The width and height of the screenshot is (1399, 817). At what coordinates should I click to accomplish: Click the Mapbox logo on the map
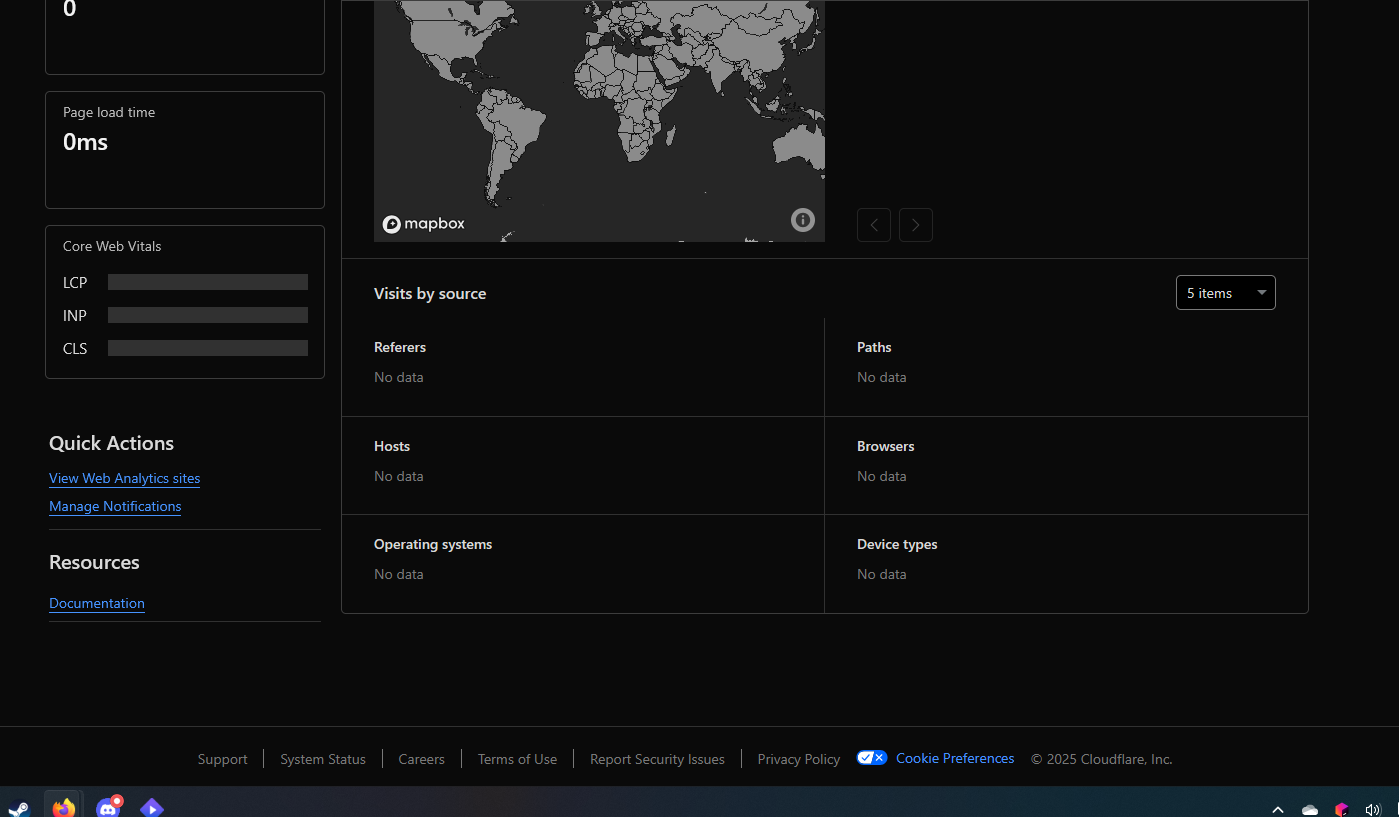[x=424, y=224]
